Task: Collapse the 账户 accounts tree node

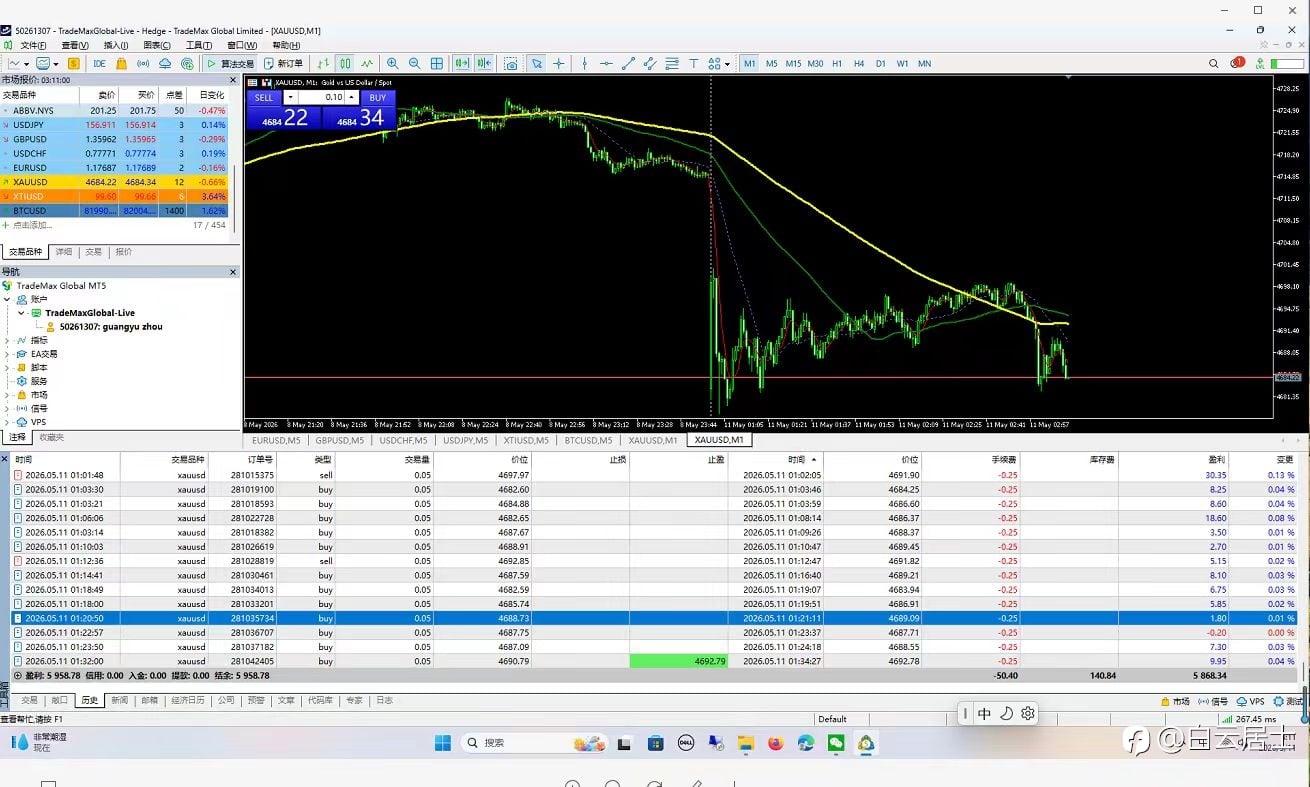Action: click(x=8, y=299)
